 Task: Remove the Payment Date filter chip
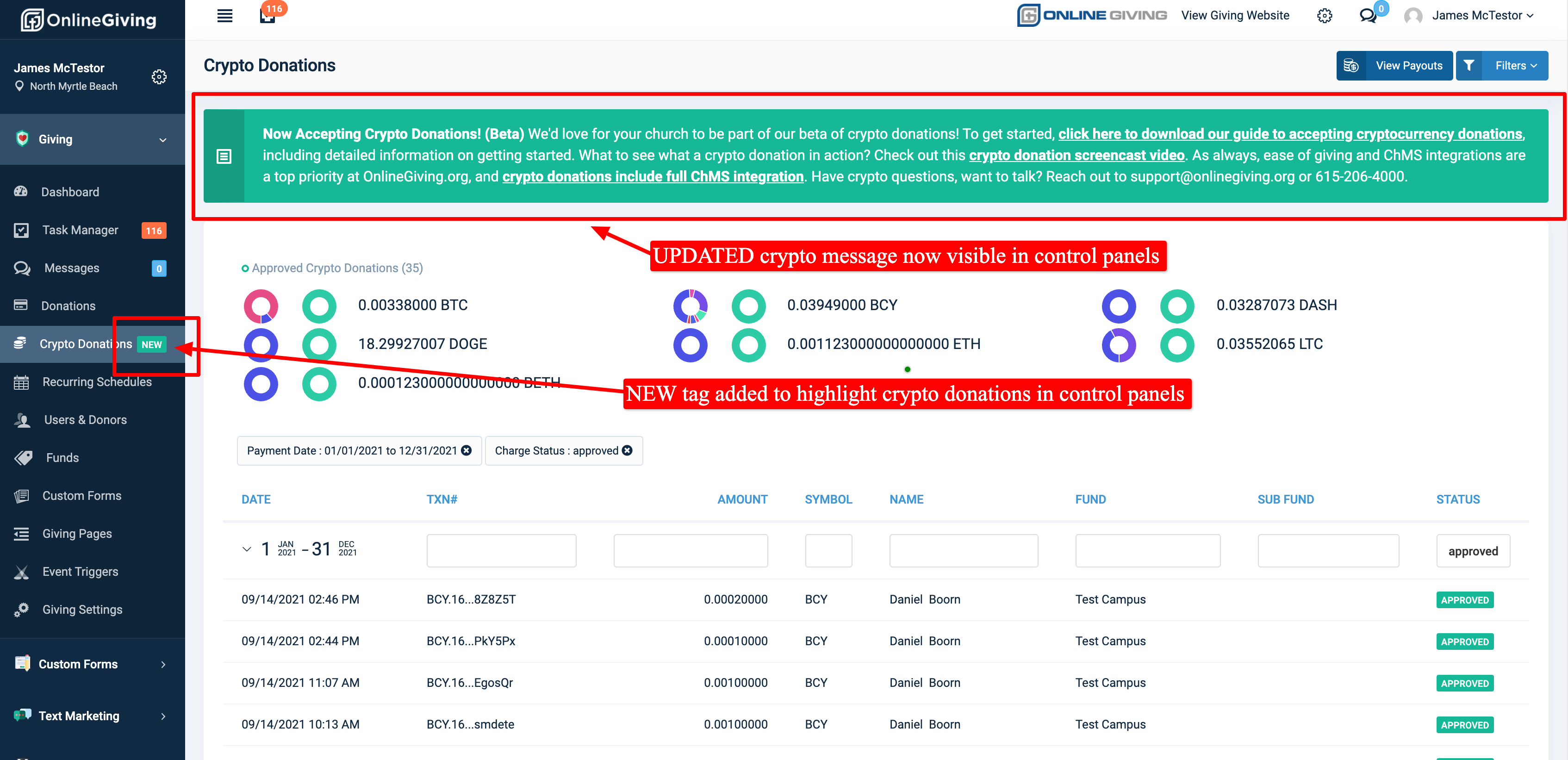click(466, 451)
